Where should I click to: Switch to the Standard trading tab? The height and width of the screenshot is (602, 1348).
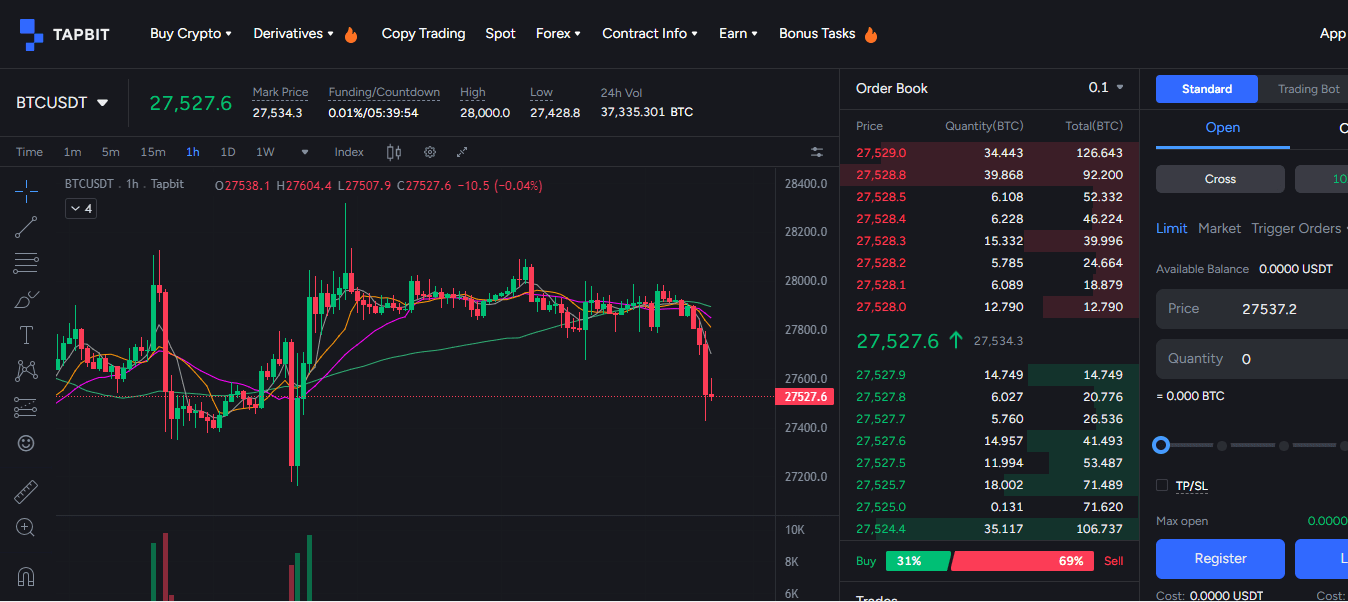pos(1207,89)
